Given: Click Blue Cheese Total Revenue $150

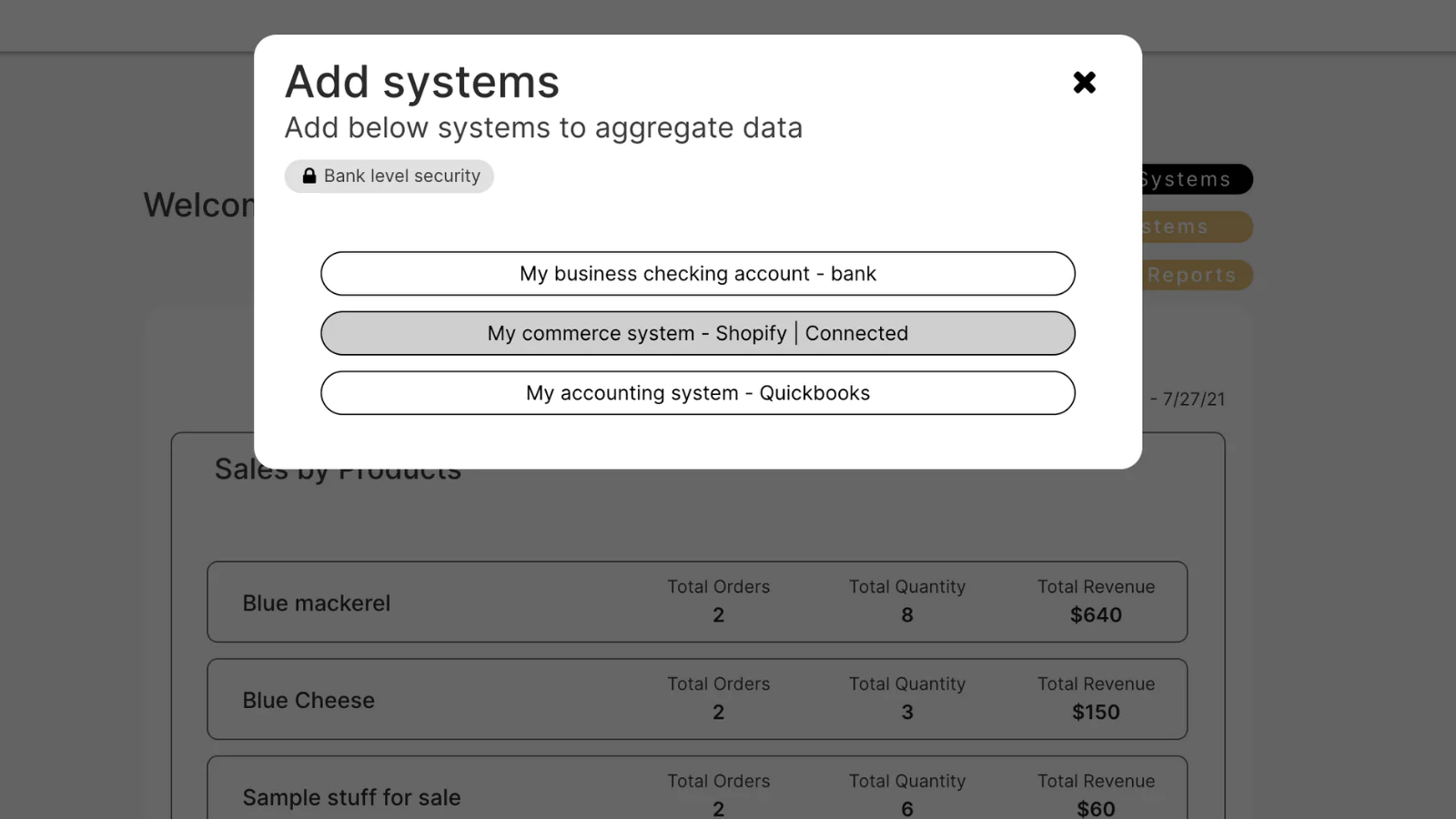Looking at the screenshot, I should tap(1096, 713).
